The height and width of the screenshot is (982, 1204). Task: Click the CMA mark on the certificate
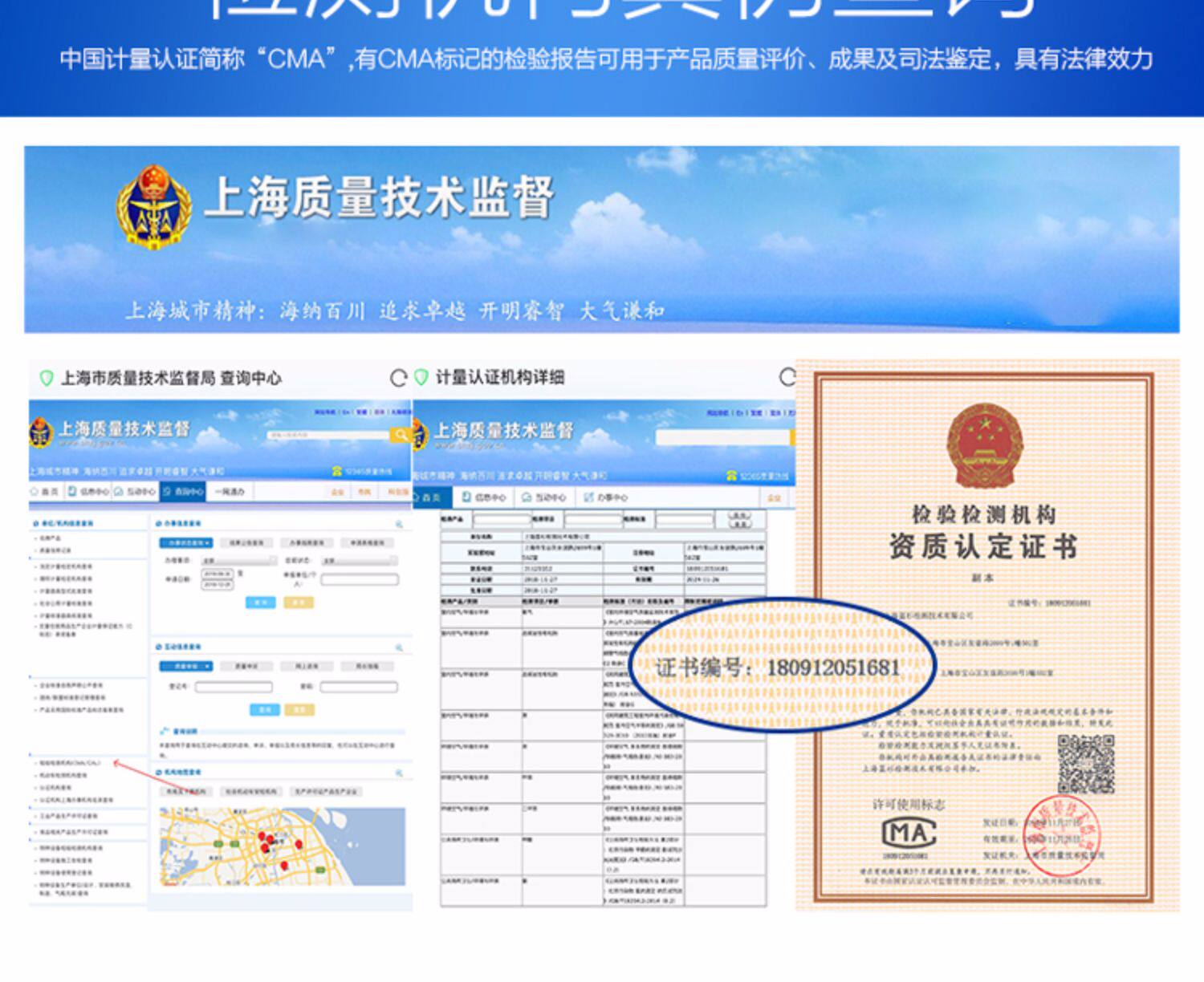point(909,833)
